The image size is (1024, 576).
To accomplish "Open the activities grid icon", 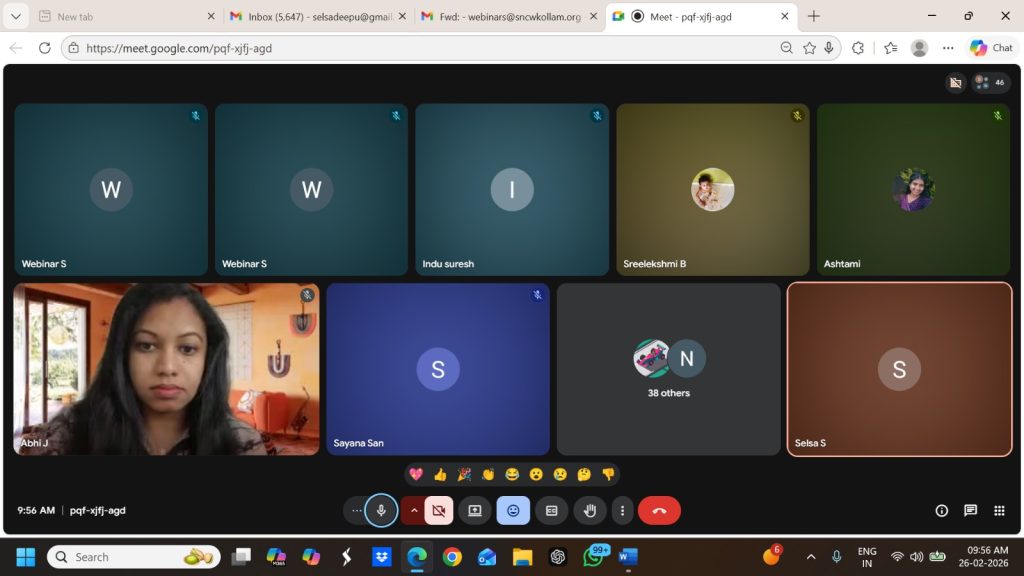I will click(x=999, y=510).
